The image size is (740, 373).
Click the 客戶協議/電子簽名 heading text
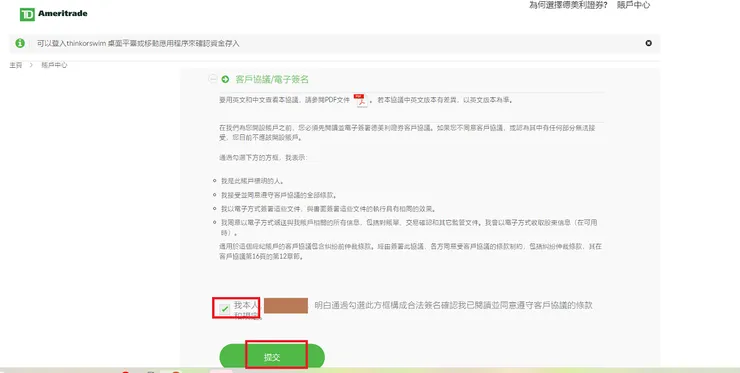tap(272, 79)
